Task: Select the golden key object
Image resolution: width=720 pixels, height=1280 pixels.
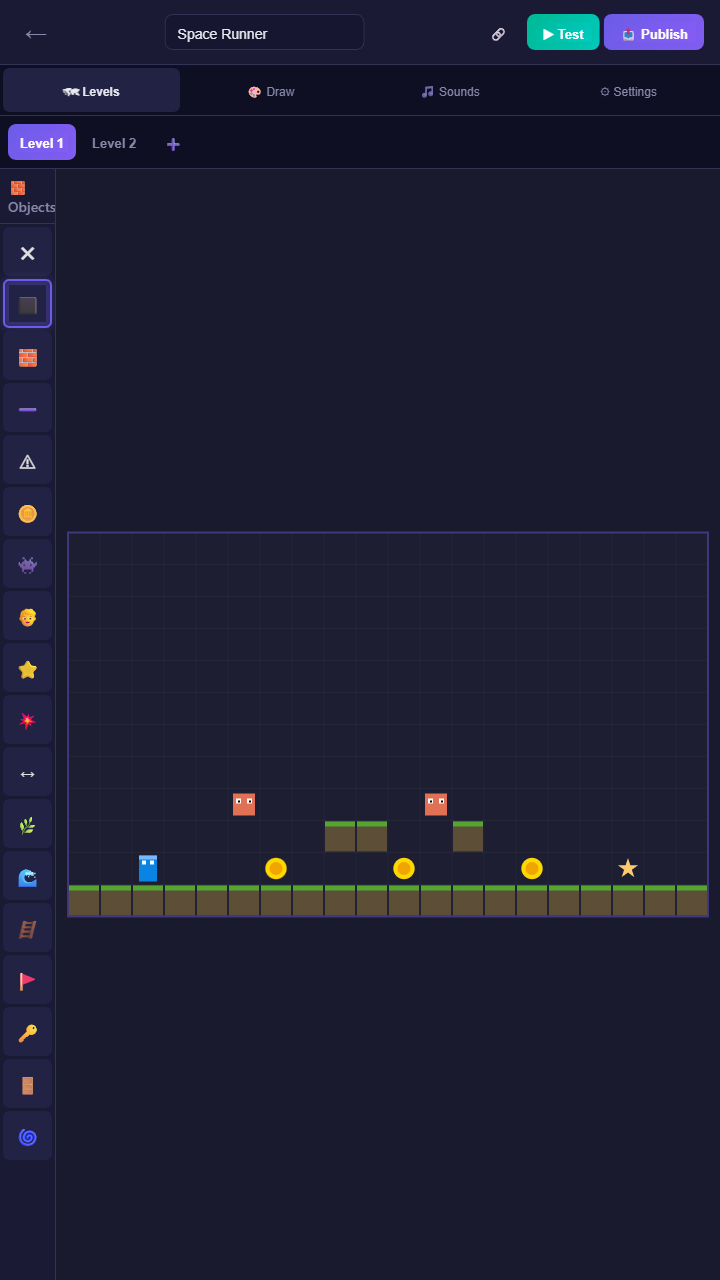Action: coord(27,1033)
